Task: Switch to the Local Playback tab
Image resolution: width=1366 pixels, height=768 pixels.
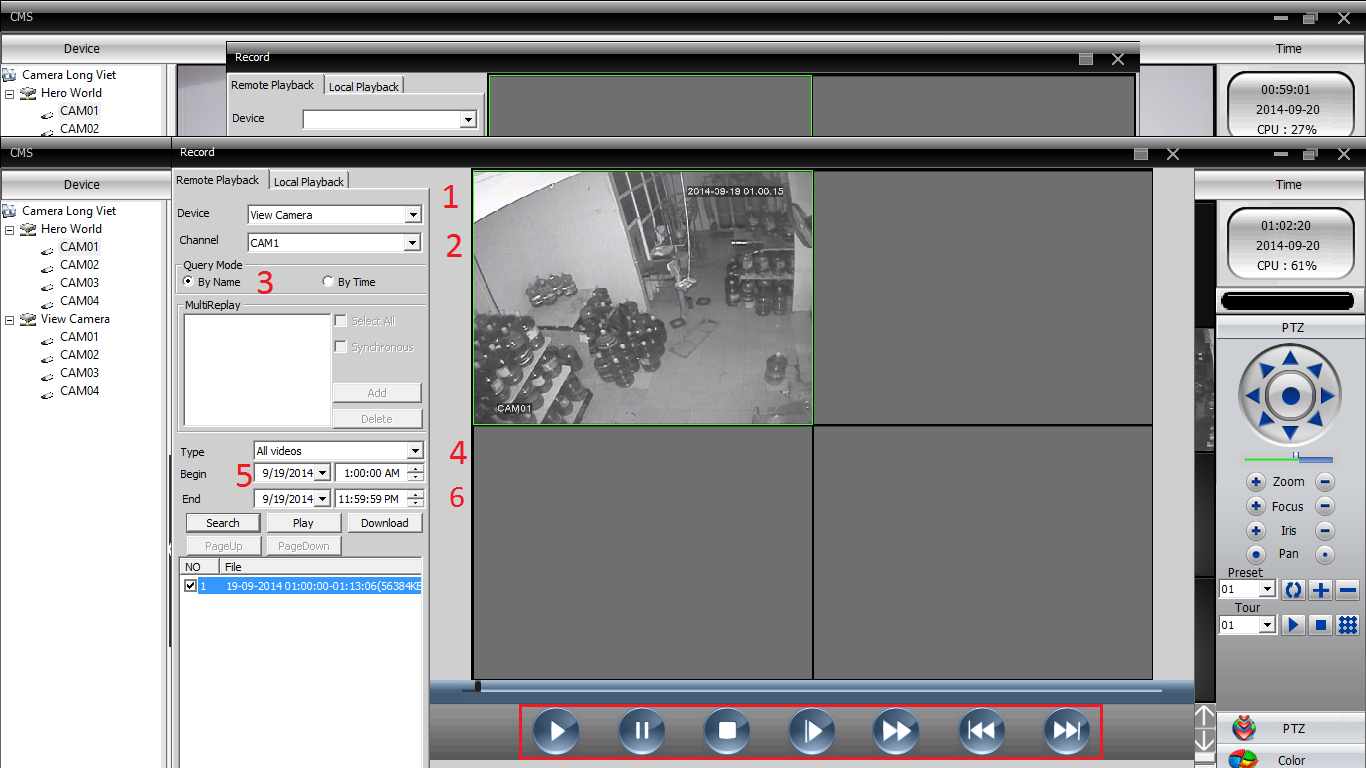Action: point(309,182)
